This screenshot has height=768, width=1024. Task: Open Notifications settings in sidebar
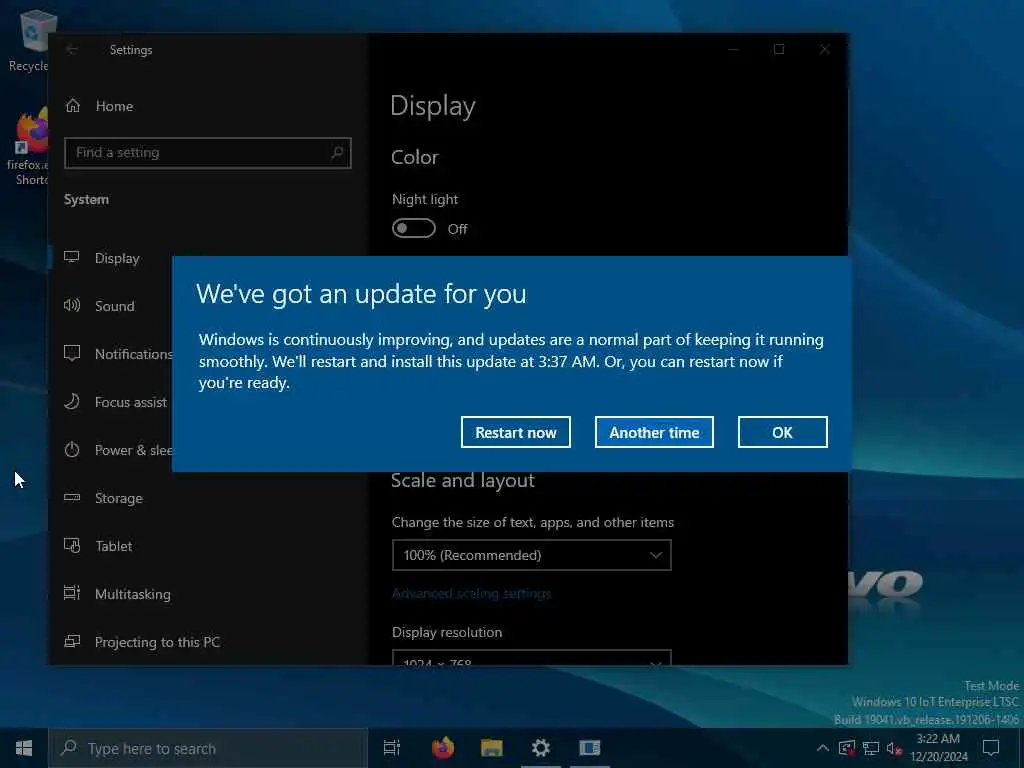(x=134, y=354)
